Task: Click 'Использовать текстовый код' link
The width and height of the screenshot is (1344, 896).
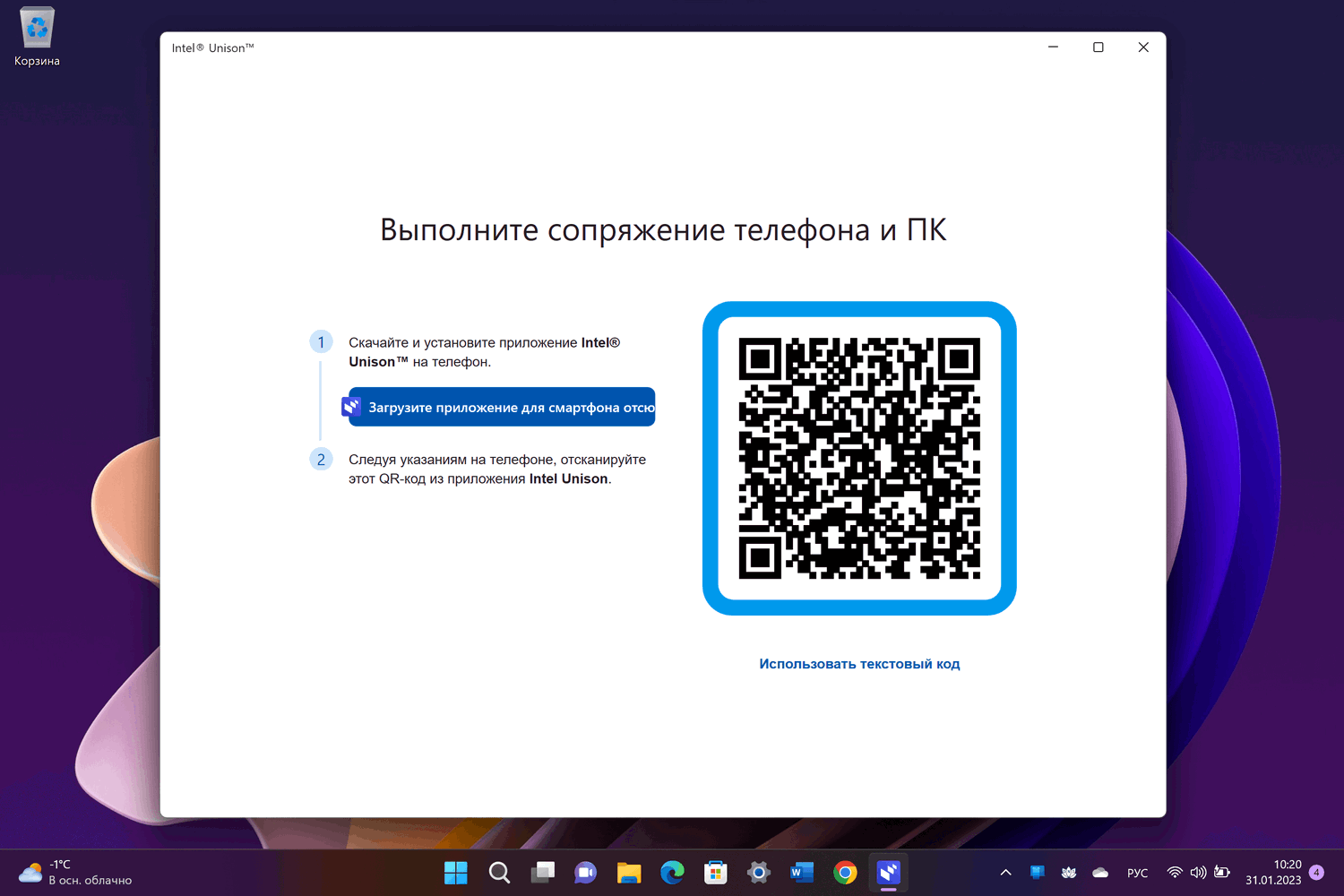Action: tap(859, 664)
